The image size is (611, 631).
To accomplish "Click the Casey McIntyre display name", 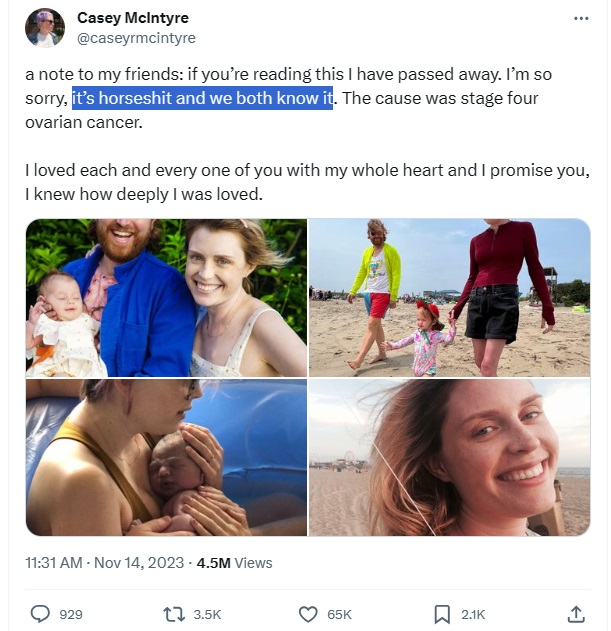I will (x=132, y=18).
